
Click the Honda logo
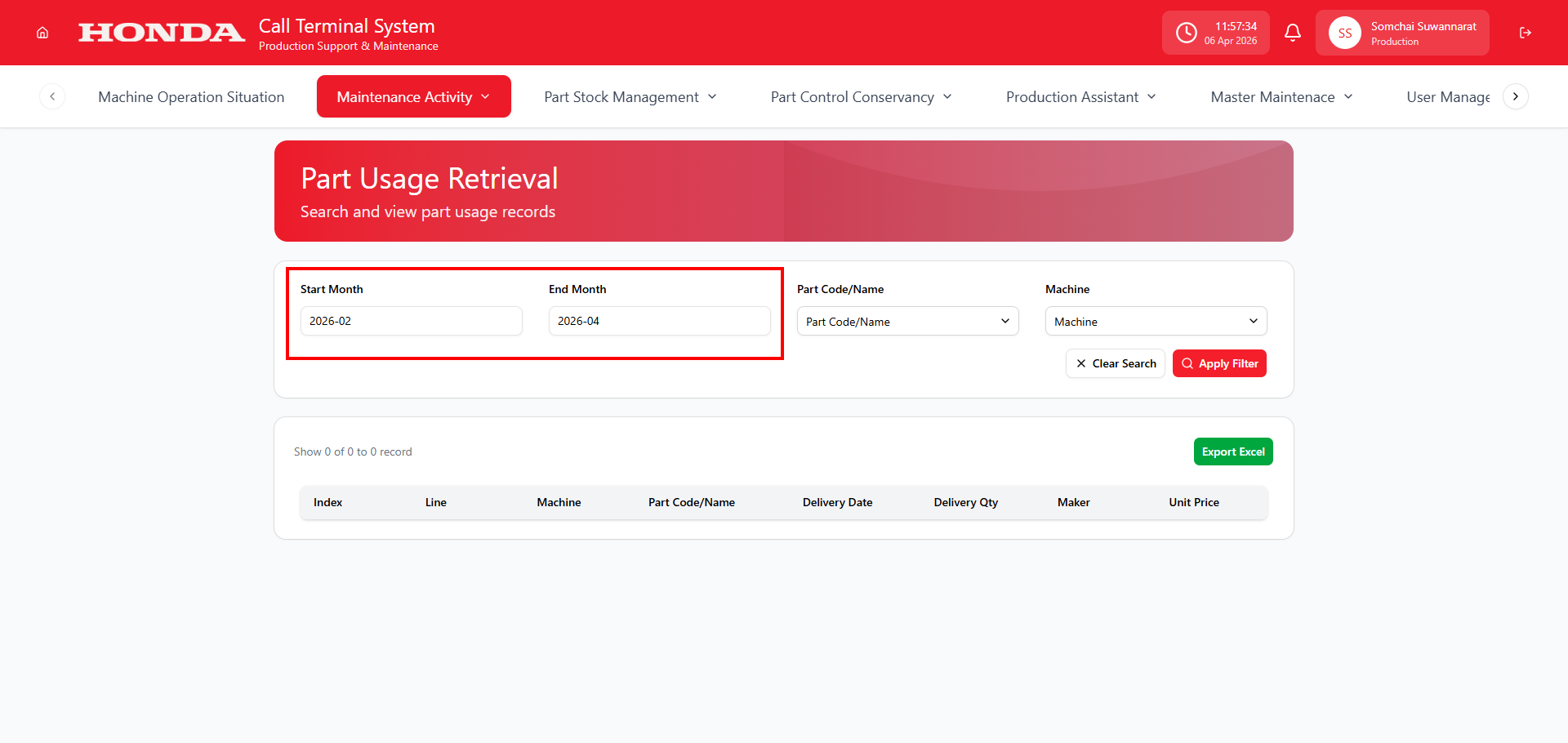pos(161,33)
